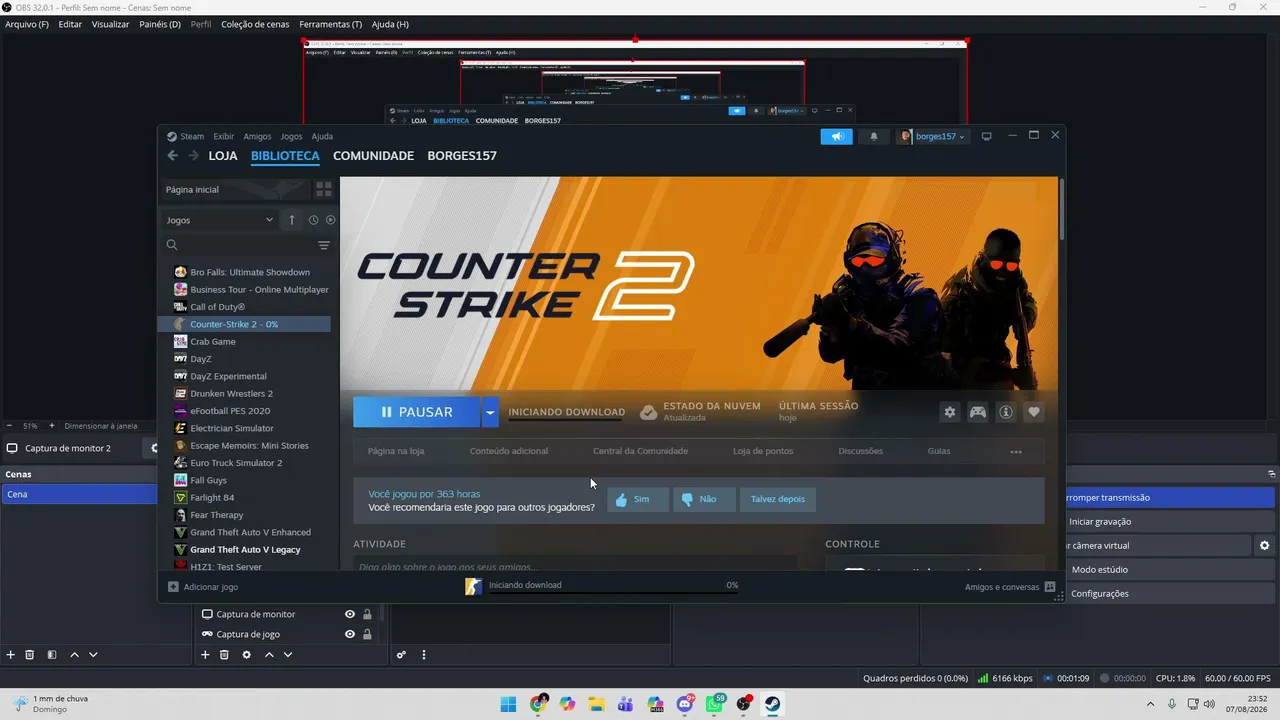Expand install options arrow beside Pausar
This screenshot has width=1280, height=720.
(x=490, y=412)
